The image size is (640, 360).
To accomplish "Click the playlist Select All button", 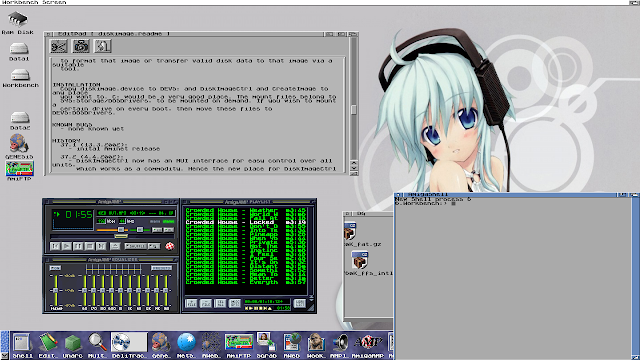I will [x=220, y=303].
